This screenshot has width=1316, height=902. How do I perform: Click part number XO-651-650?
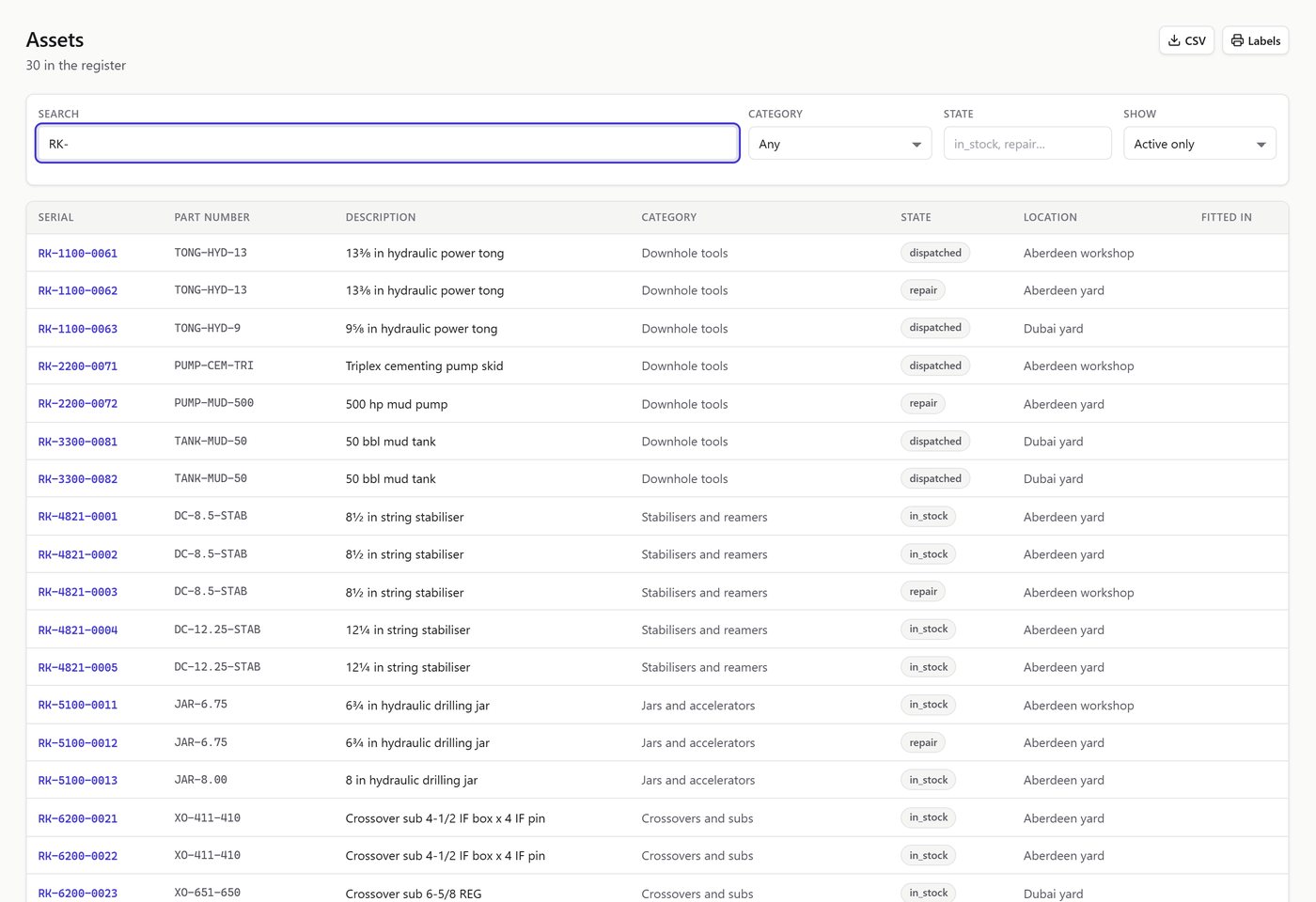pyautogui.click(x=208, y=893)
